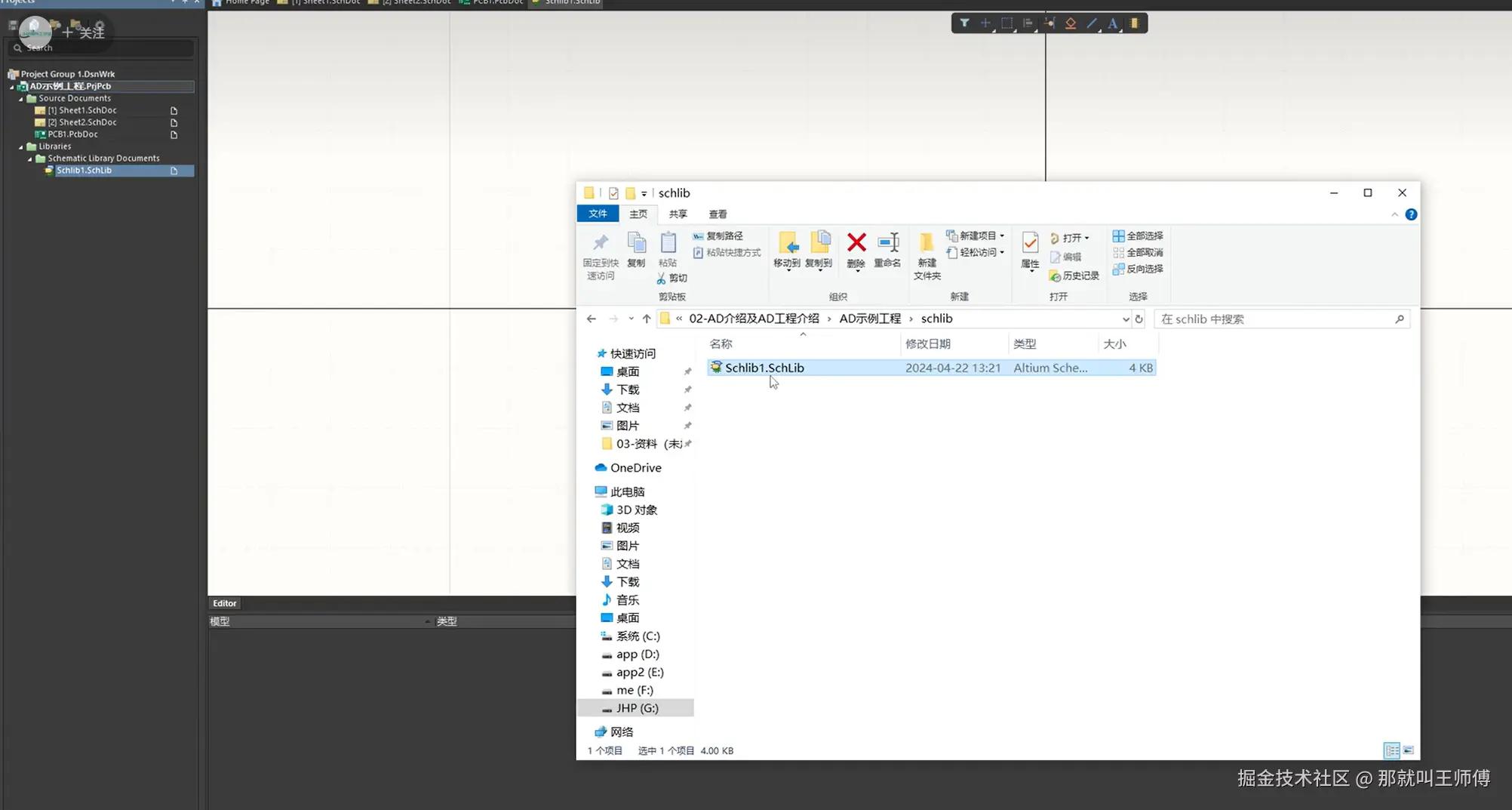The height and width of the screenshot is (810, 1512).
Task: Click Copy Path button
Action: coord(718,236)
